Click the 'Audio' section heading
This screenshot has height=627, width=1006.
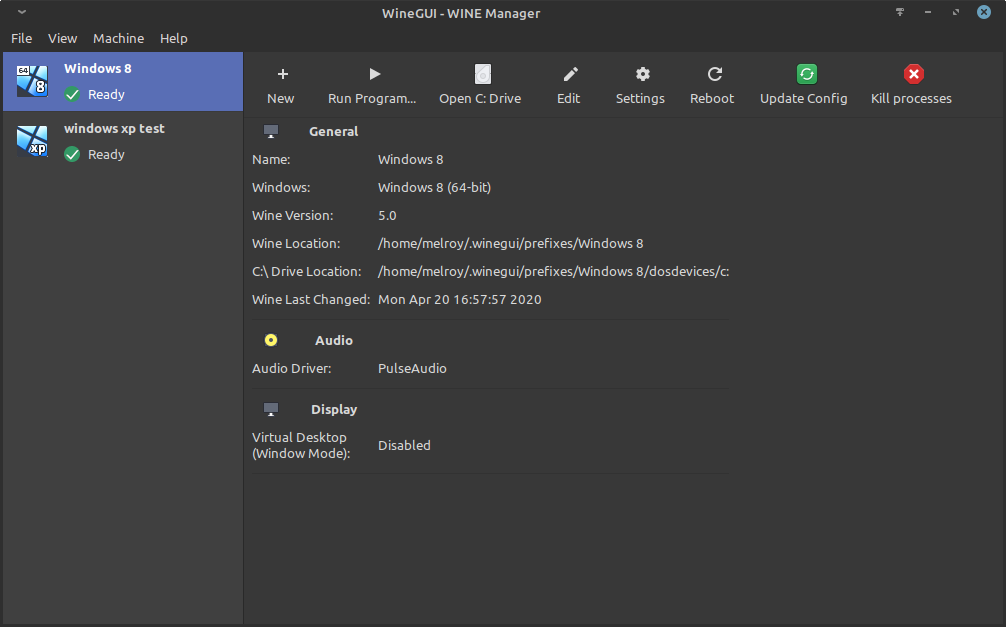(x=334, y=341)
